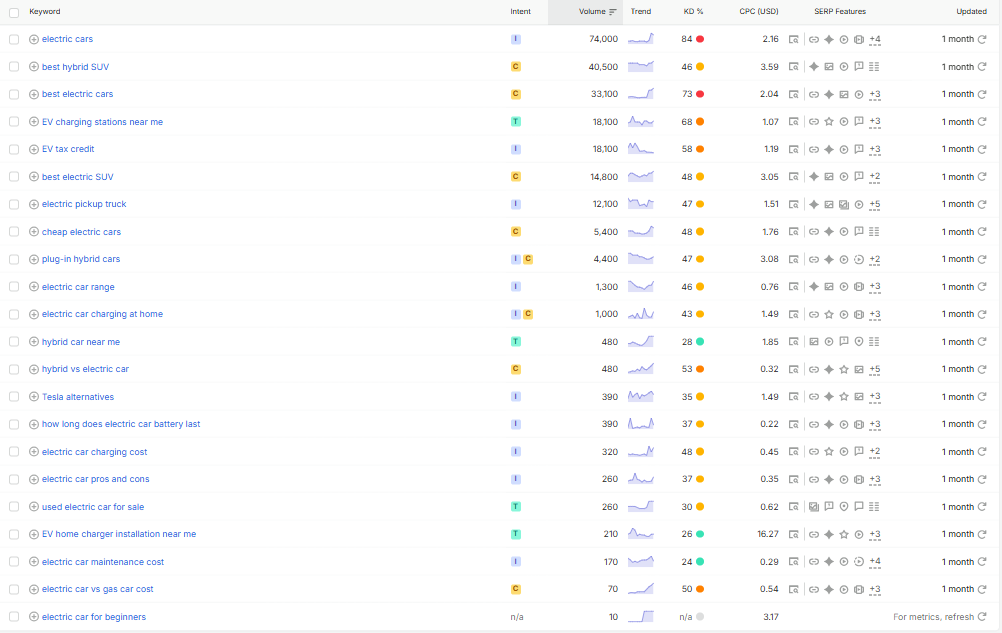Image resolution: width=1002 pixels, height=633 pixels.
Task: Click 16.27 CPC value for EV home charger
Action: pyautogui.click(x=767, y=534)
